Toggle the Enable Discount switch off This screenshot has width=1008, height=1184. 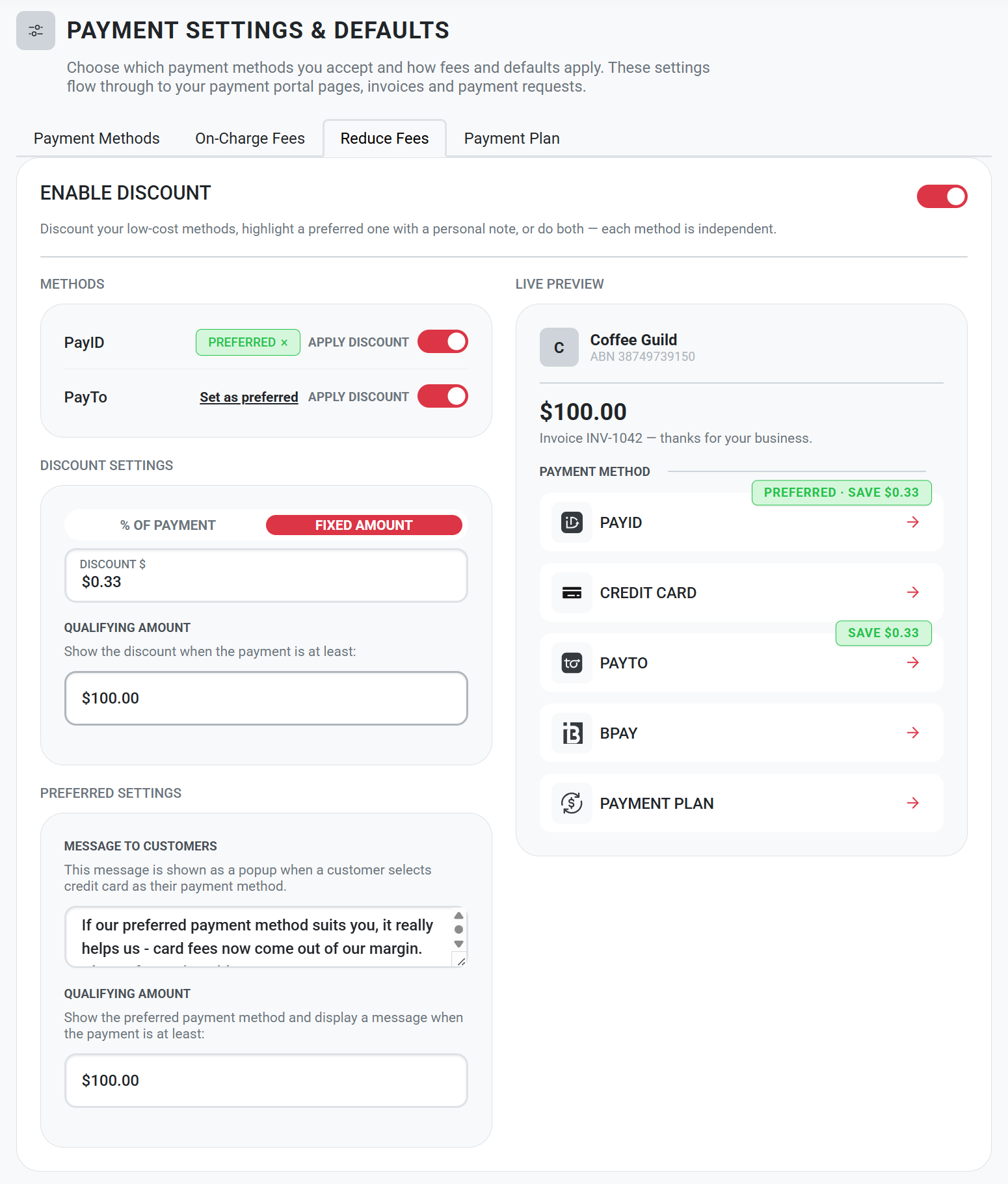click(942, 196)
